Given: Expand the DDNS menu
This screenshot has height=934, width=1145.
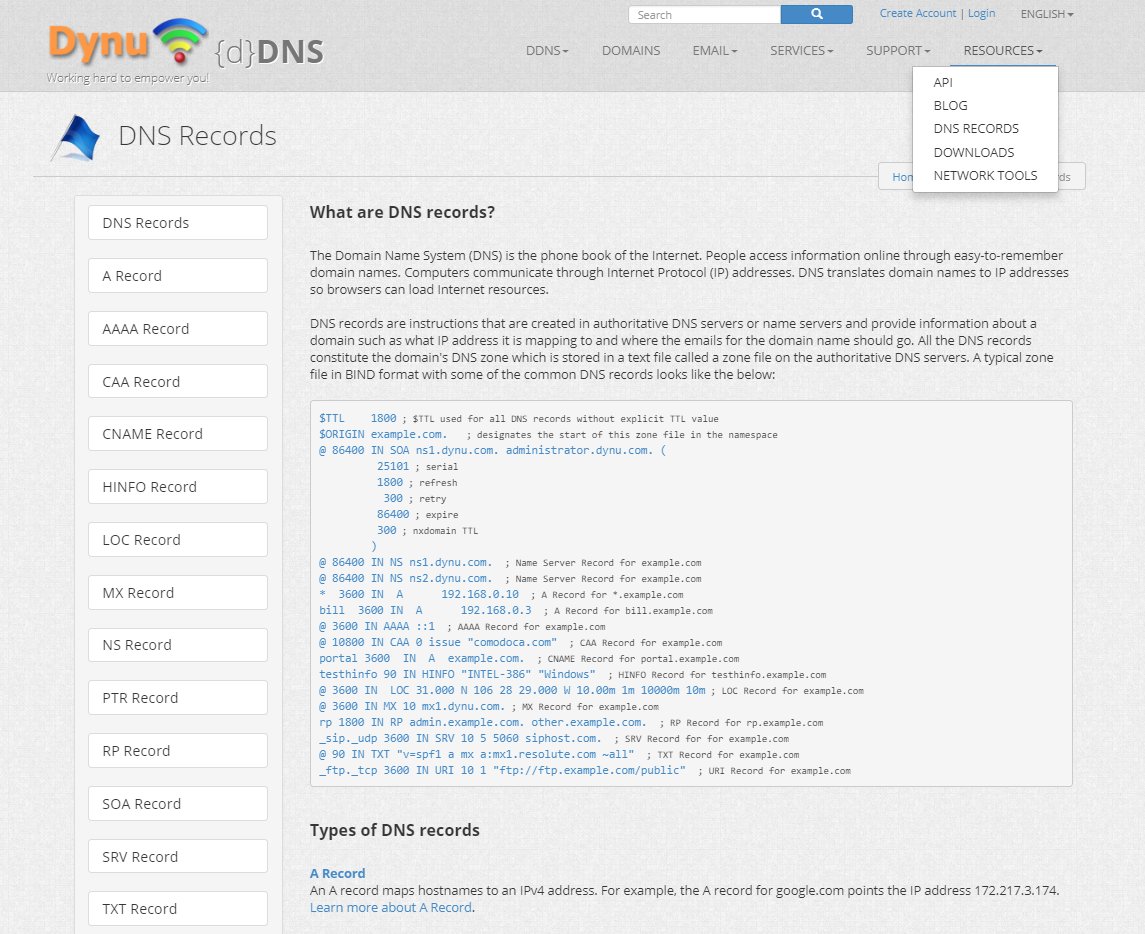Looking at the screenshot, I should (x=547, y=50).
